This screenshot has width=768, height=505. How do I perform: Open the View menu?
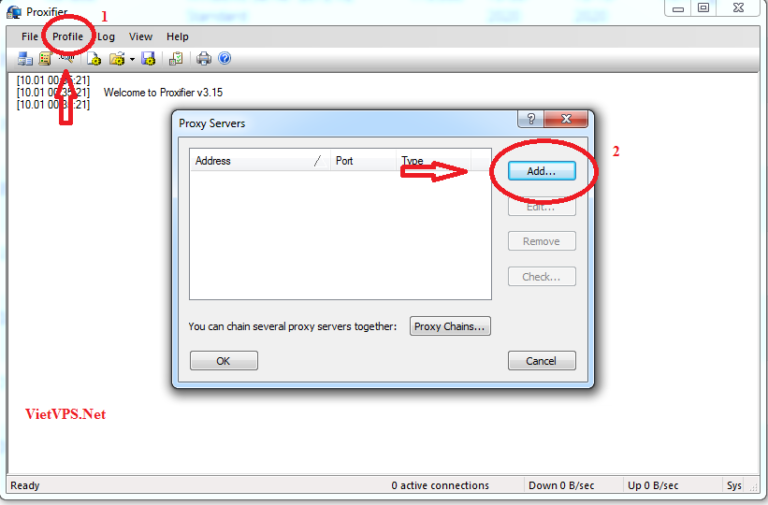click(141, 37)
